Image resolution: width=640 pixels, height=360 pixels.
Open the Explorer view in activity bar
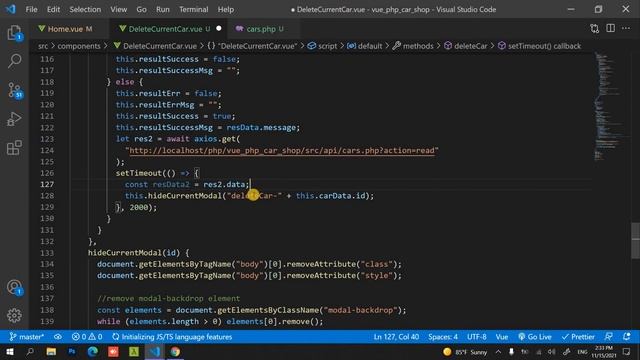point(14,33)
